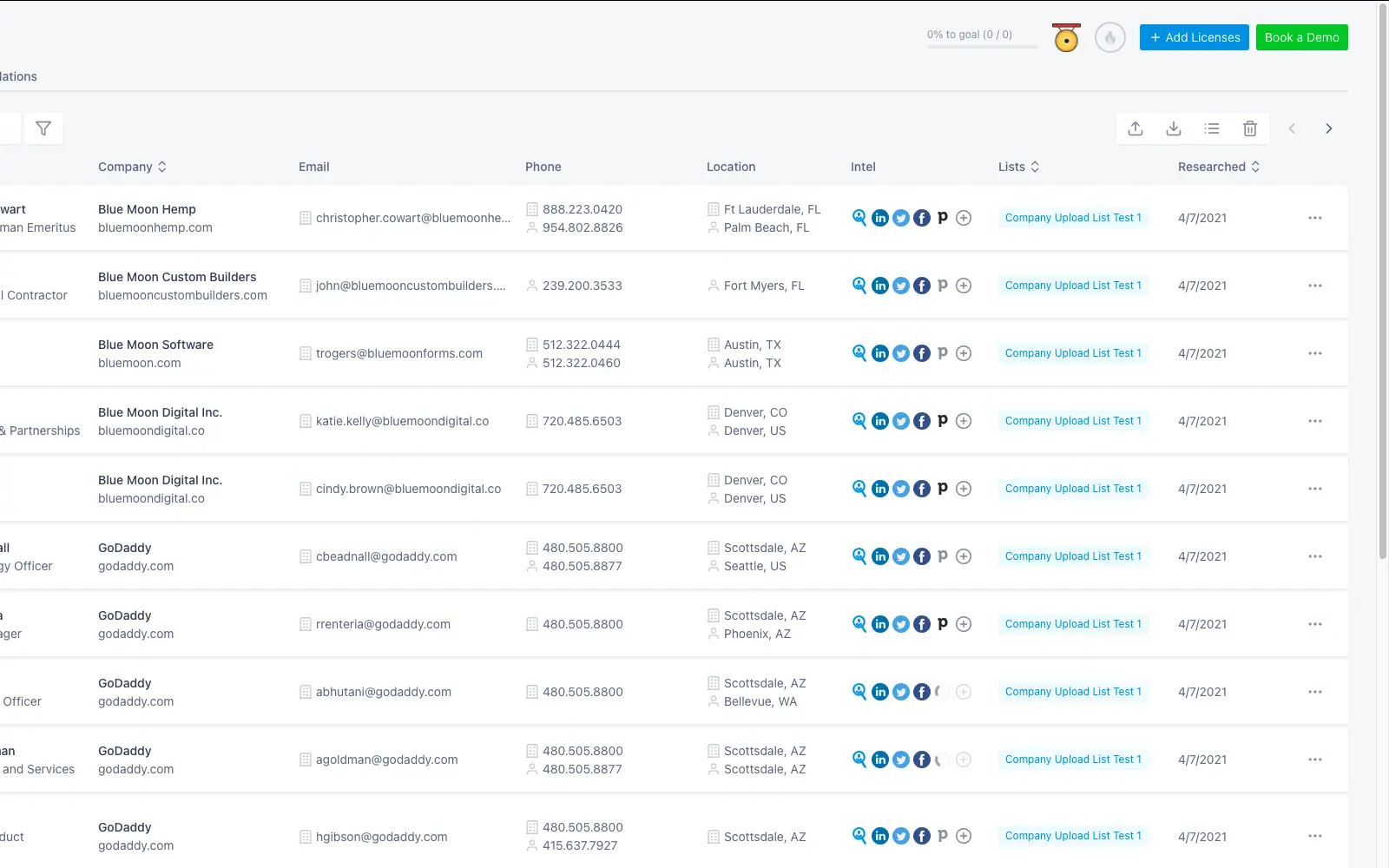Click phone number 888.223.0420
The width and height of the screenshot is (1389, 868).
click(583, 209)
